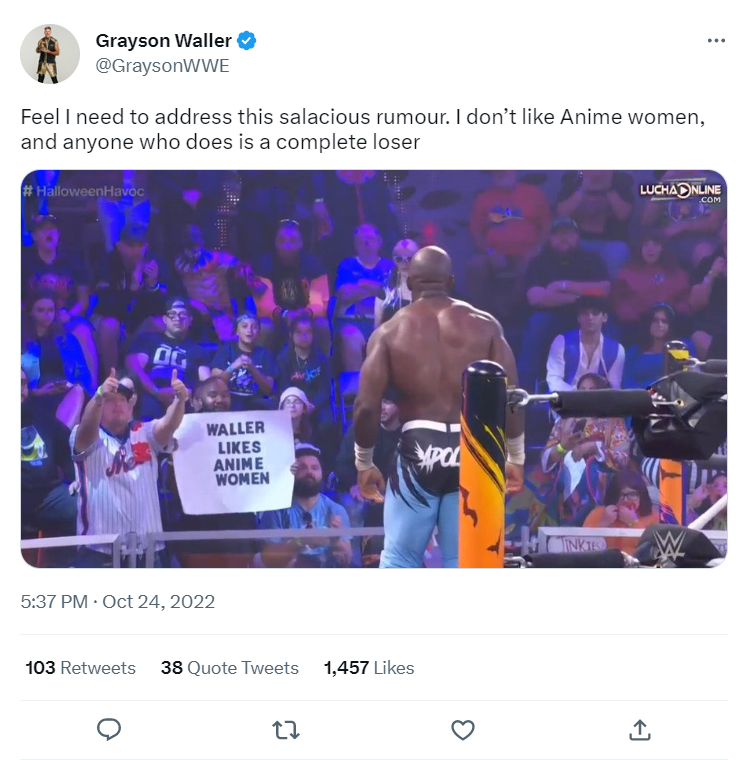Open the three-dot more options menu

pyautogui.click(x=716, y=41)
